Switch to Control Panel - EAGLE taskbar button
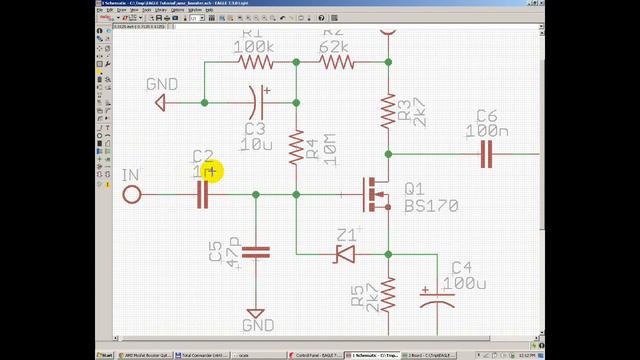The height and width of the screenshot is (360, 640). point(316,356)
